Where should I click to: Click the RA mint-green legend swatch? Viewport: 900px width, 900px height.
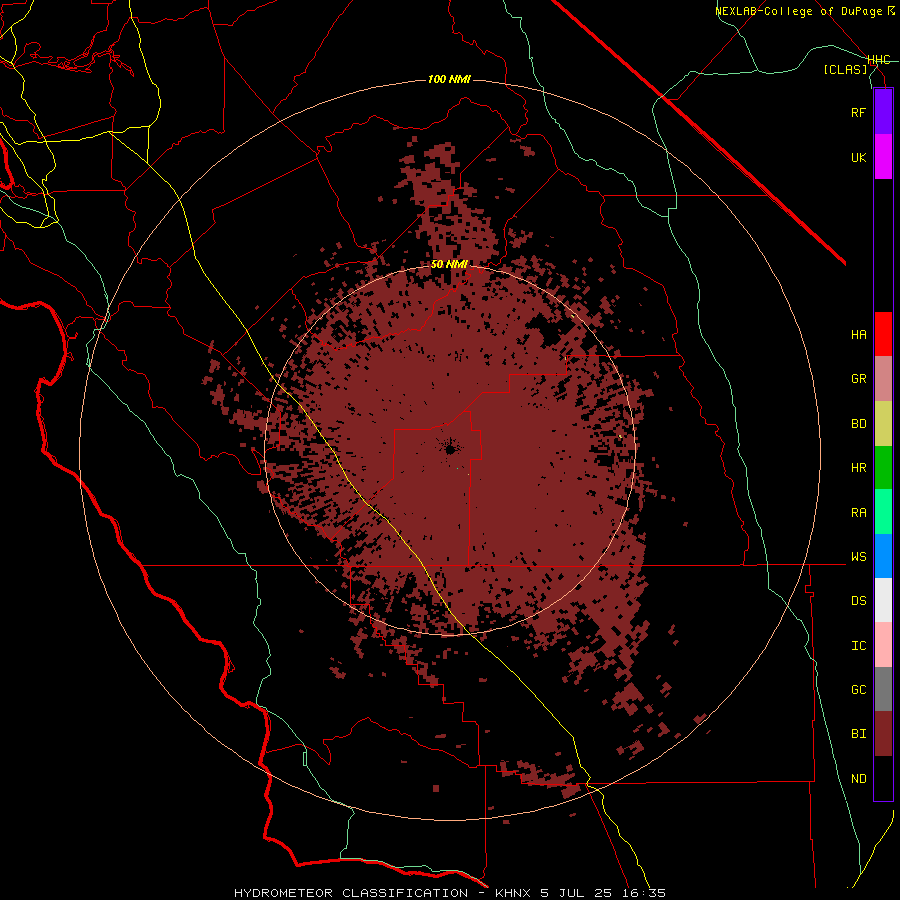[x=883, y=512]
